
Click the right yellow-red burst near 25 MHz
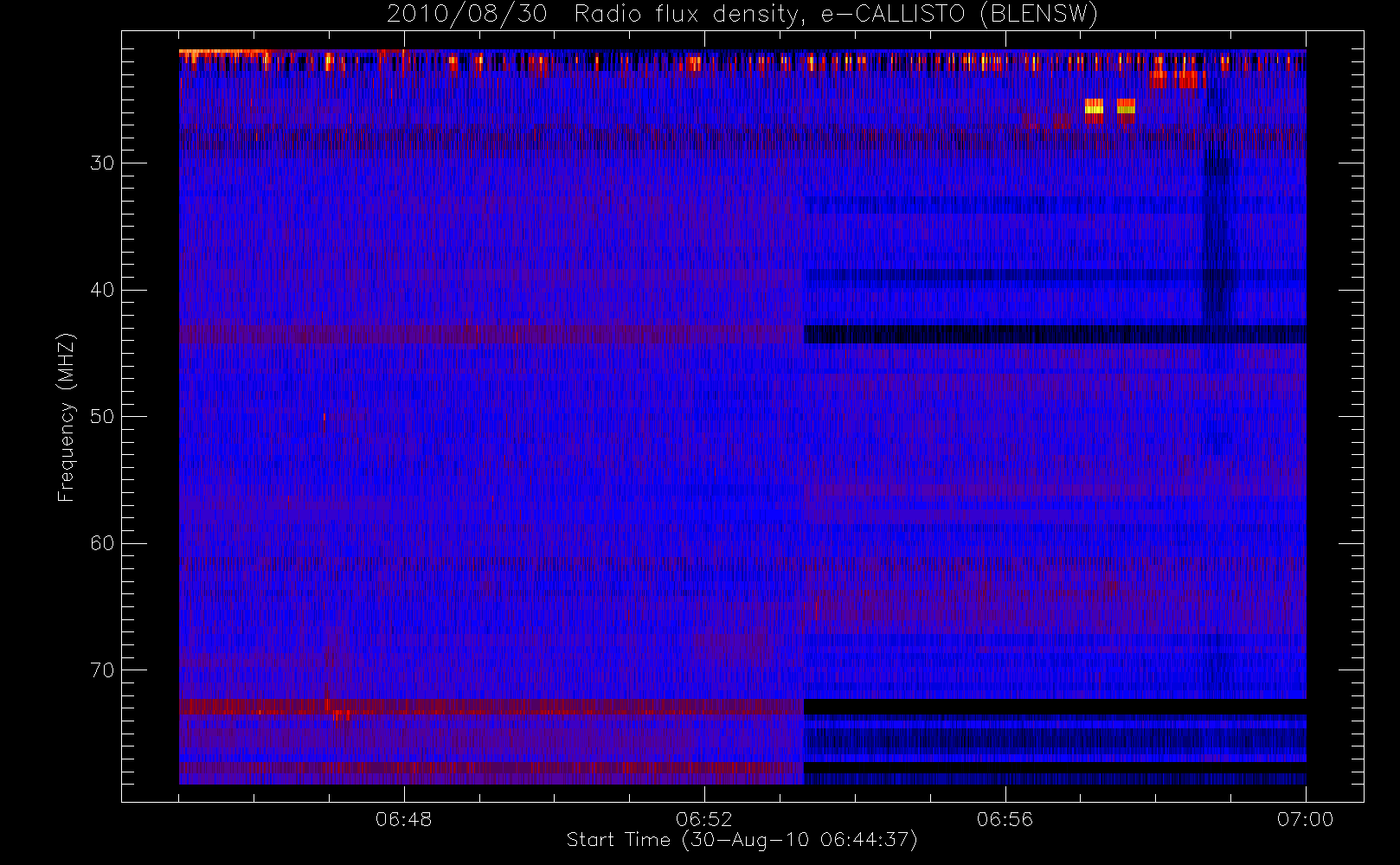point(1126,109)
